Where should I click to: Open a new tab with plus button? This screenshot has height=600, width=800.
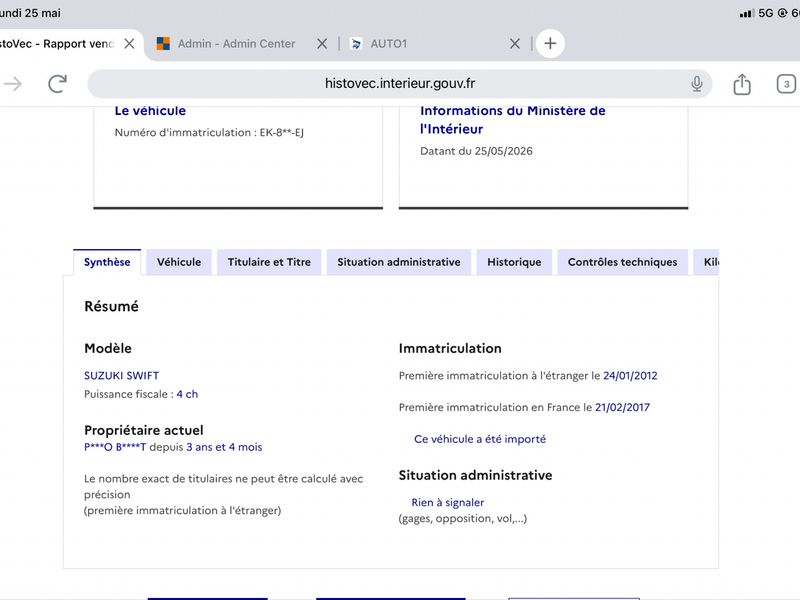coord(550,43)
